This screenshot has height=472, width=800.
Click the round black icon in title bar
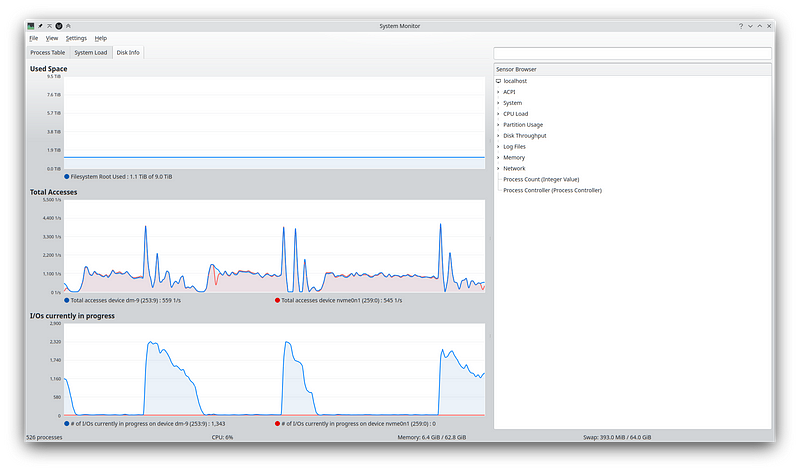pos(59,26)
